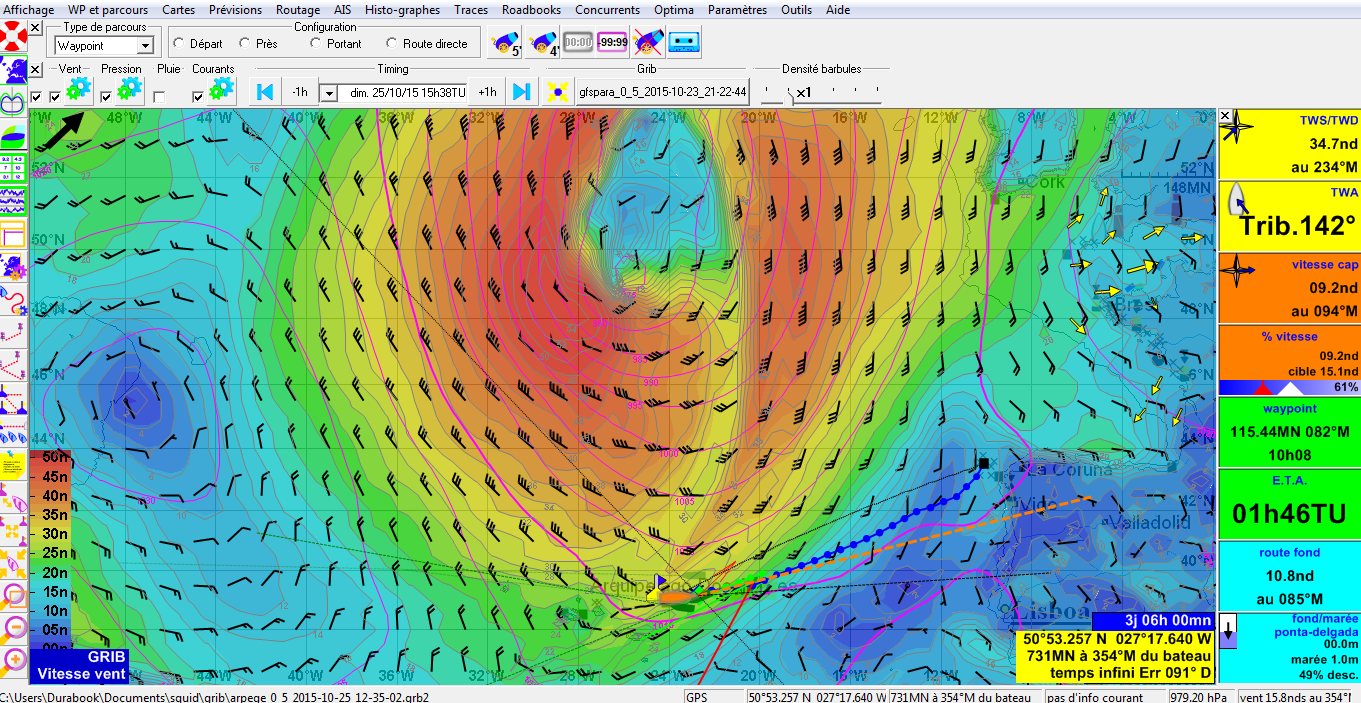This screenshot has height=703, width=1361.
Task: Toggle the first checkbox left of Vent
Action: [36, 97]
